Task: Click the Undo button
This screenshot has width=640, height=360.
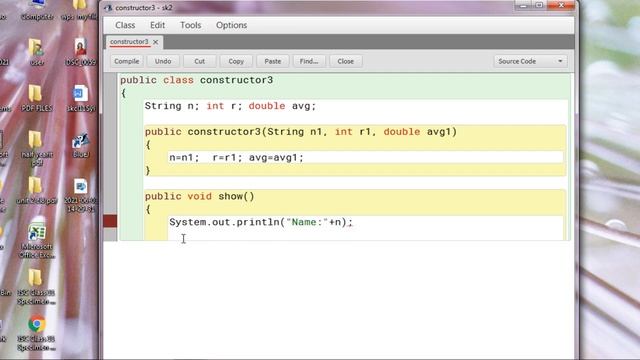Action: [163, 61]
